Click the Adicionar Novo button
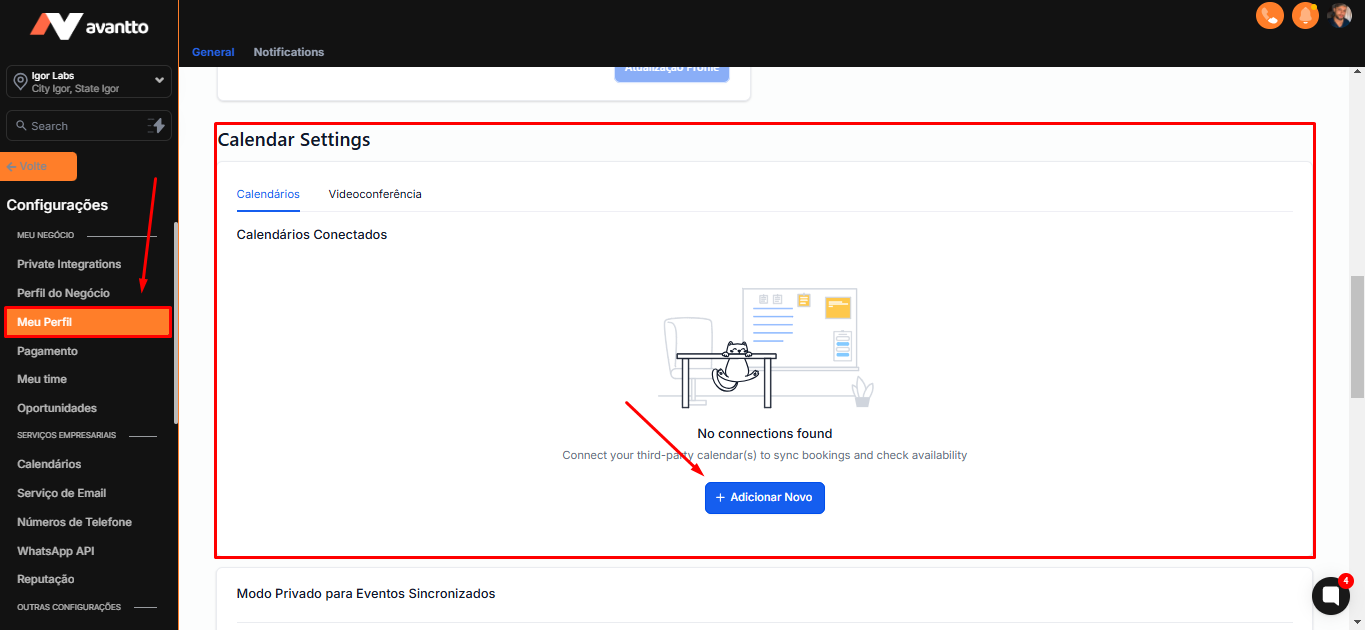The image size is (1365, 630). click(x=764, y=498)
